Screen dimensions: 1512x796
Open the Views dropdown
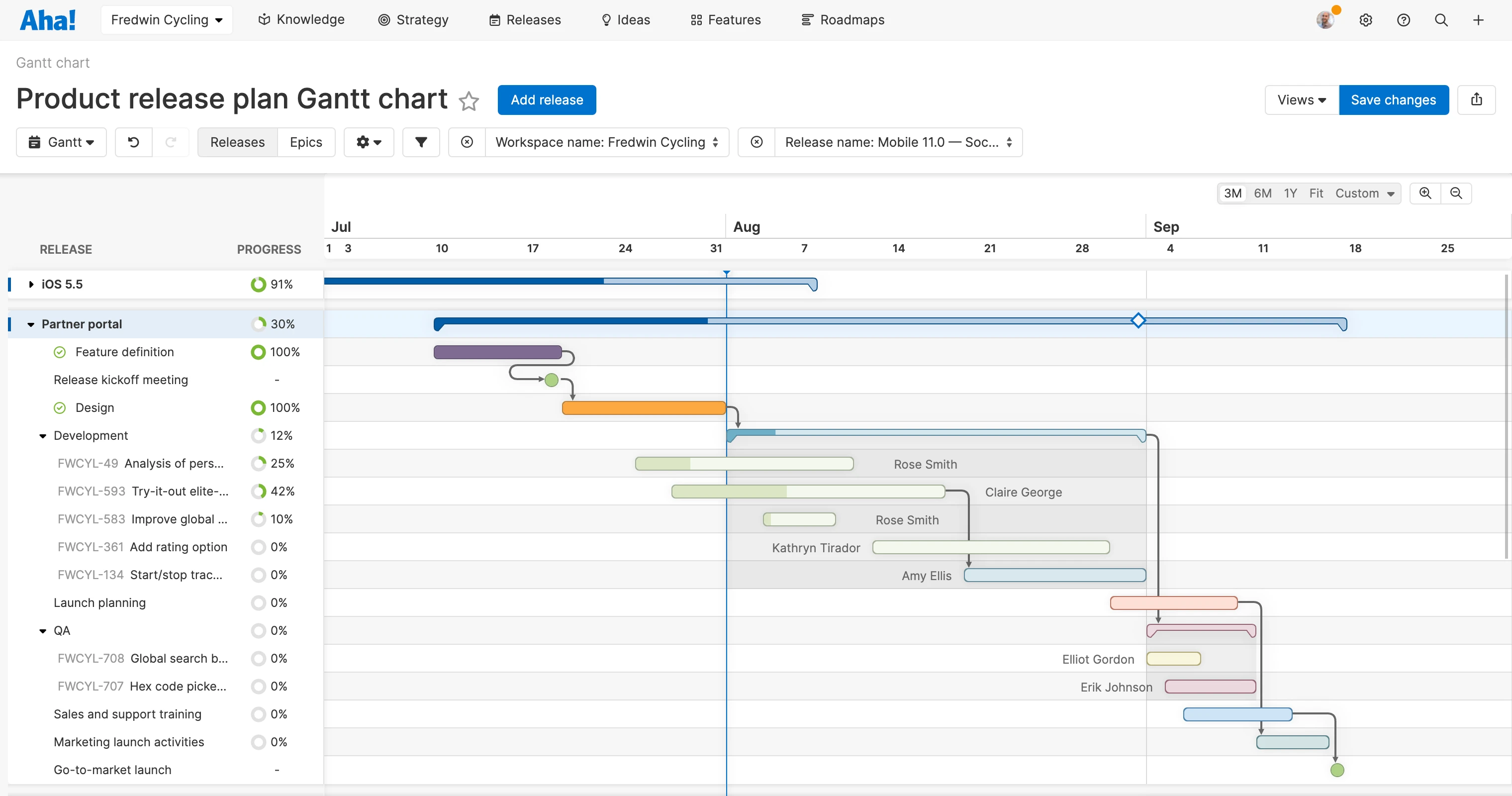tap(1300, 100)
